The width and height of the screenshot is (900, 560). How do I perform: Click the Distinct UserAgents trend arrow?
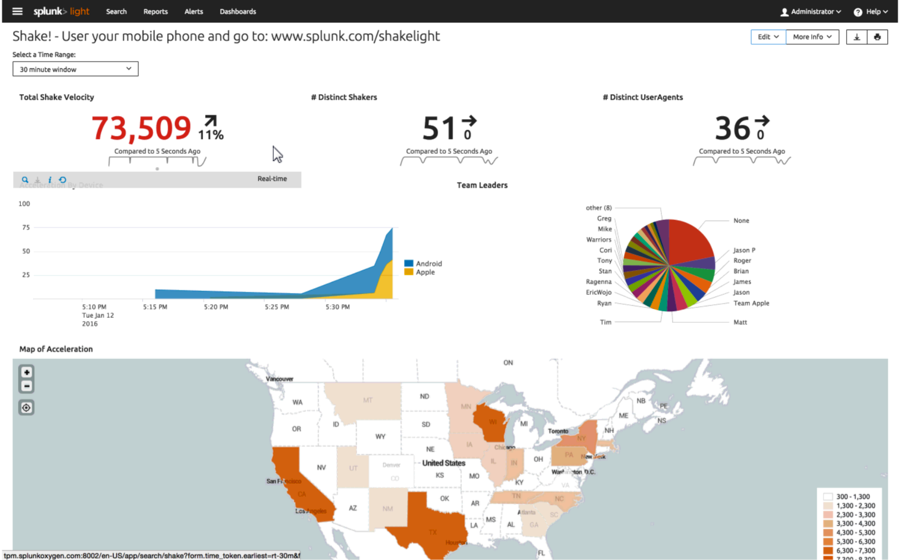tap(762, 120)
